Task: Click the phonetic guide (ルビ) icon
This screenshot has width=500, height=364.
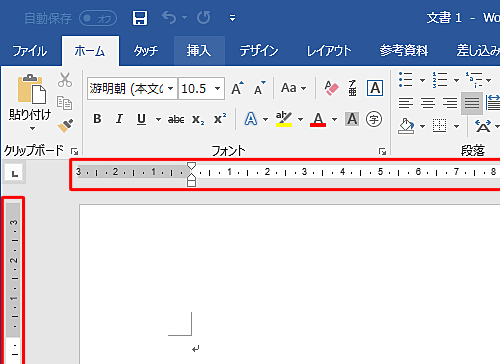Action: pos(352,88)
